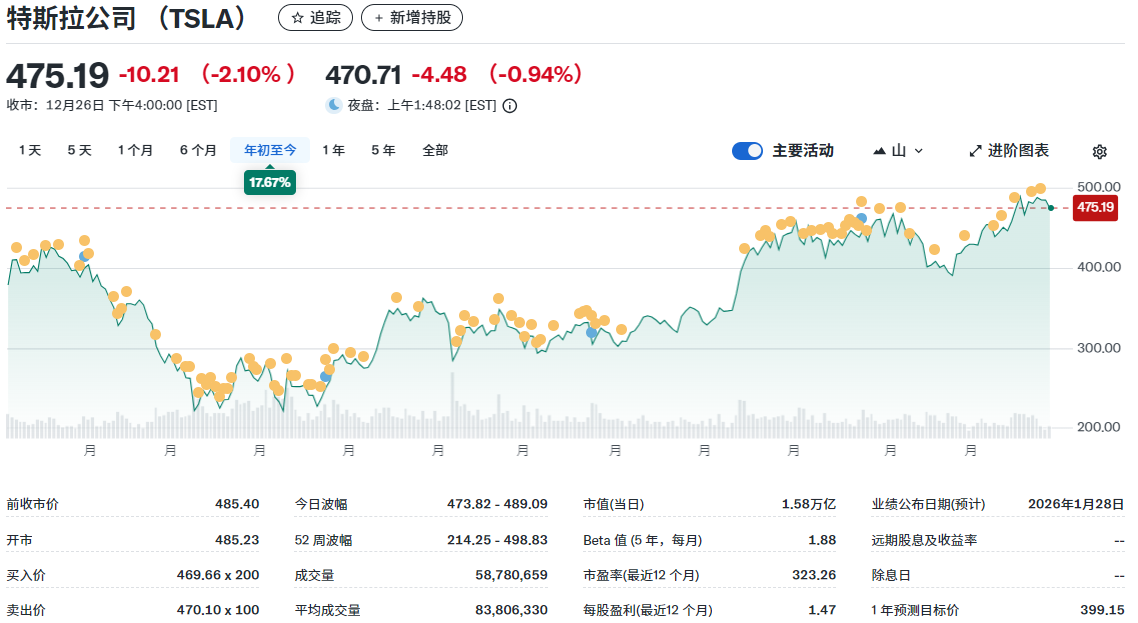Select the 1个月 time range tab
The width and height of the screenshot is (1138, 623).
coord(135,149)
